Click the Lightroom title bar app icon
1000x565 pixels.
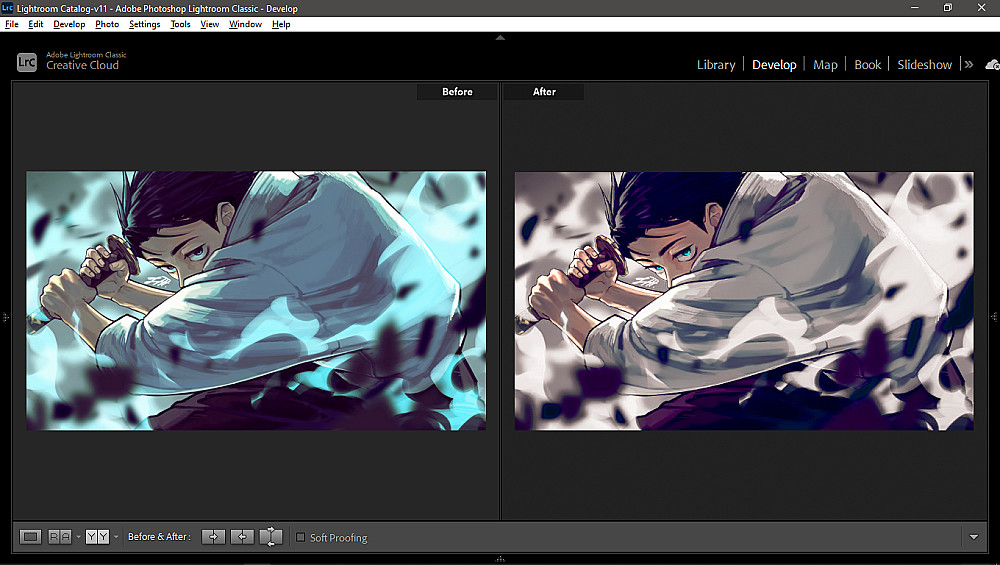point(7,8)
